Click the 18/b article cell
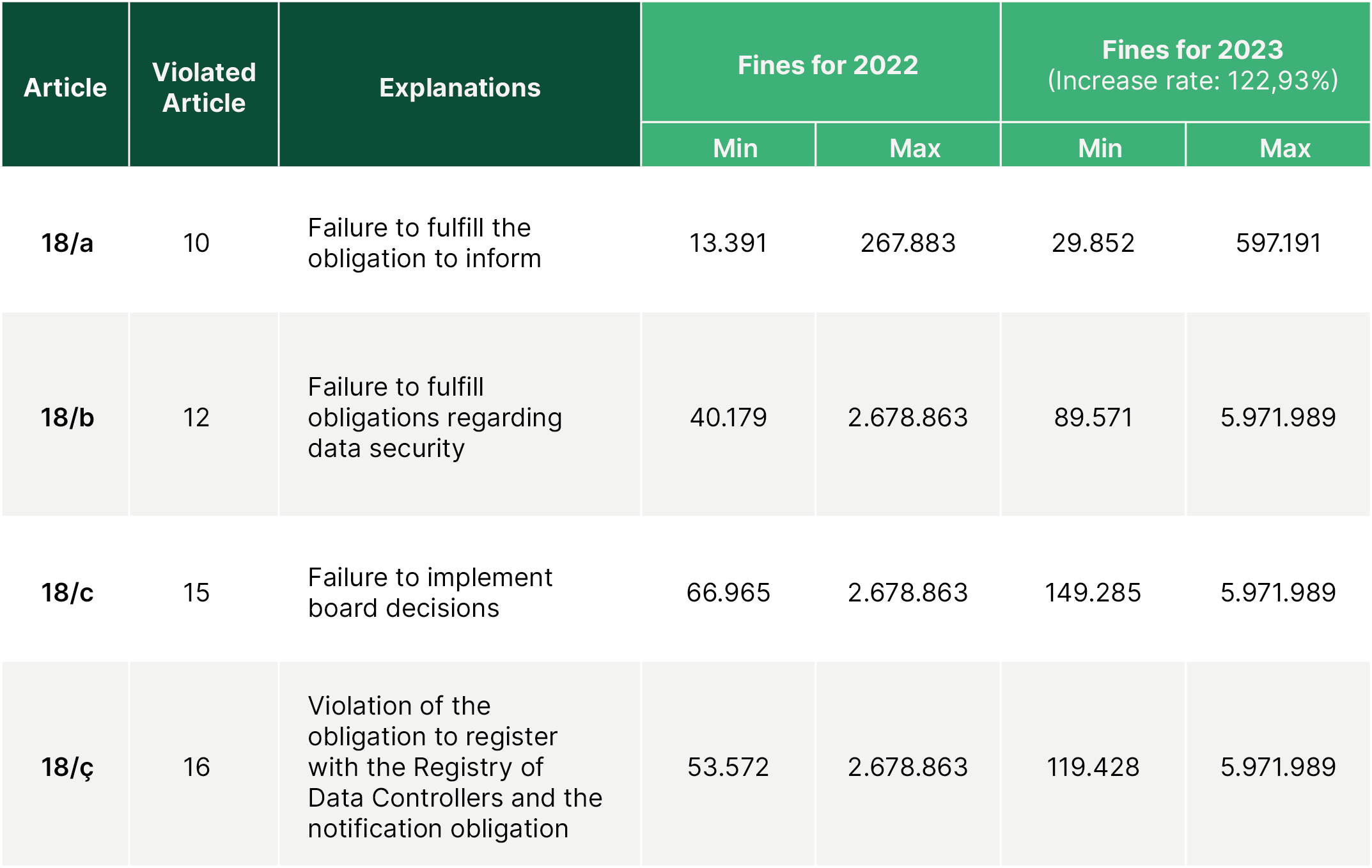1372x868 pixels. (67, 417)
